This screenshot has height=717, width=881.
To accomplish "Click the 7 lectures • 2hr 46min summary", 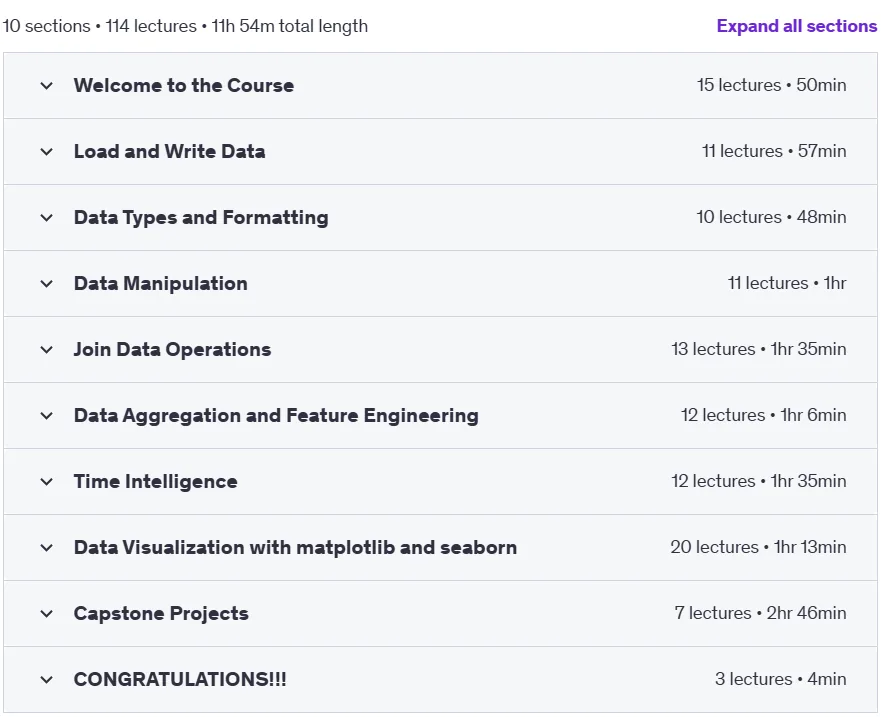I will point(760,612).
